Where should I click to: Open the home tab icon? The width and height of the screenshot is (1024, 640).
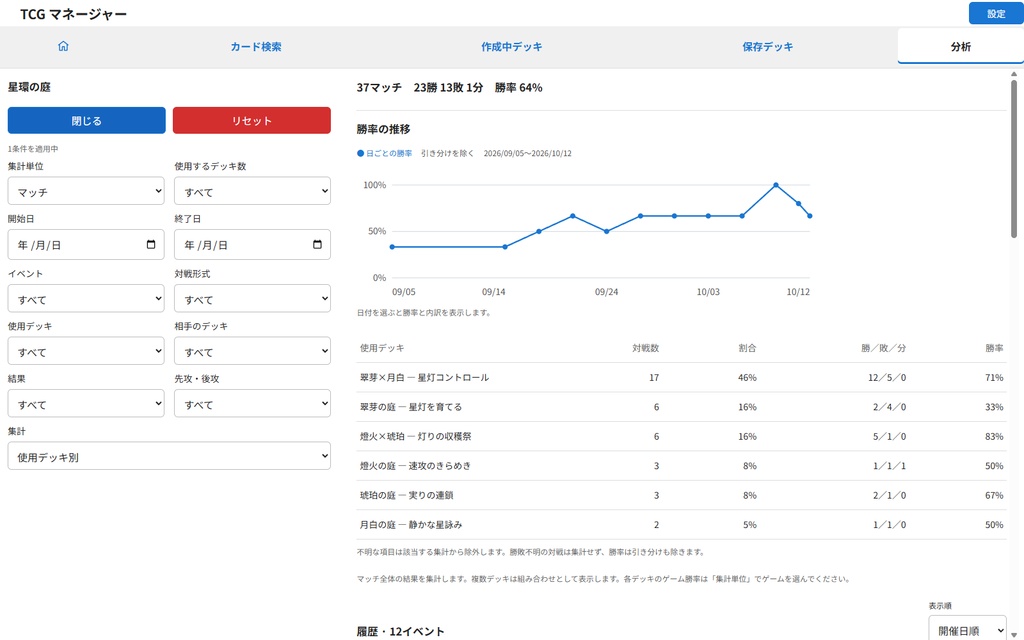[x=63, y=46]
